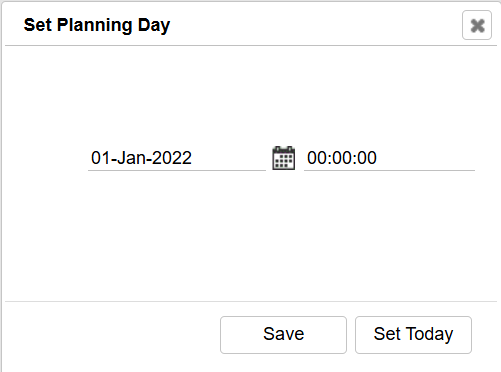Choose Save to confirm the date

point(283,335)
